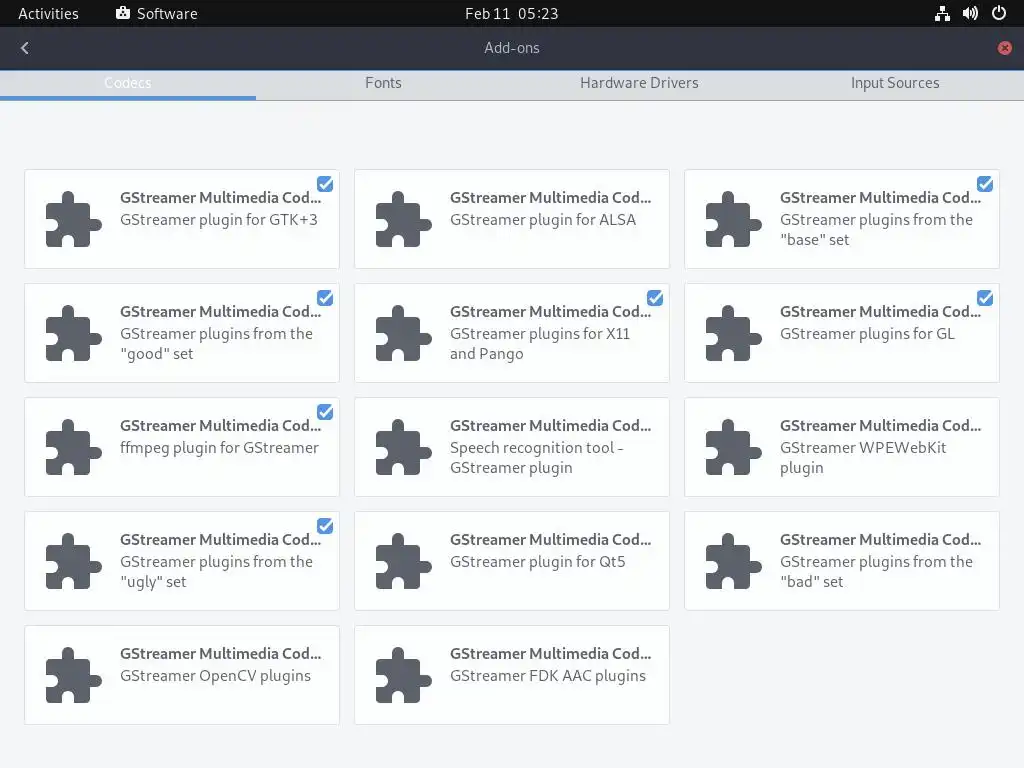Screen dimensions: 1024x768
Task: Click the installed checkmark on ffmpeg plugin
Action: click(x=325, y=412)
